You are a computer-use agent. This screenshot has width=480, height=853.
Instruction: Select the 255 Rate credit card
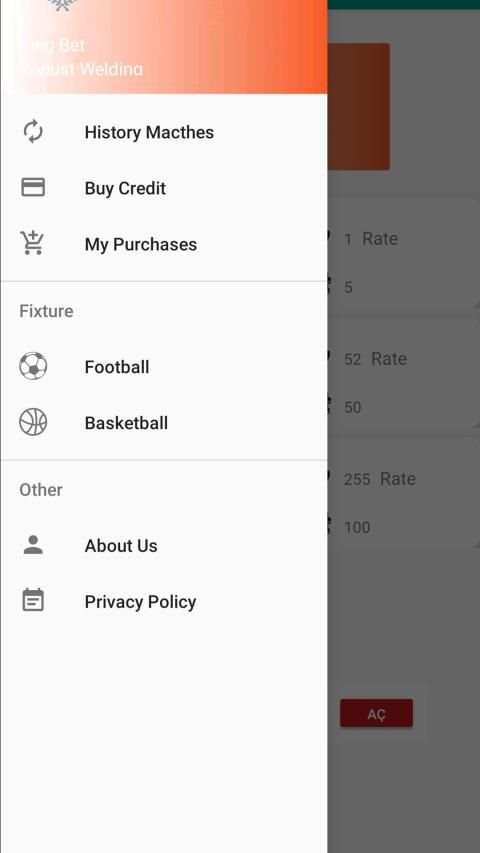coord(403,498)
